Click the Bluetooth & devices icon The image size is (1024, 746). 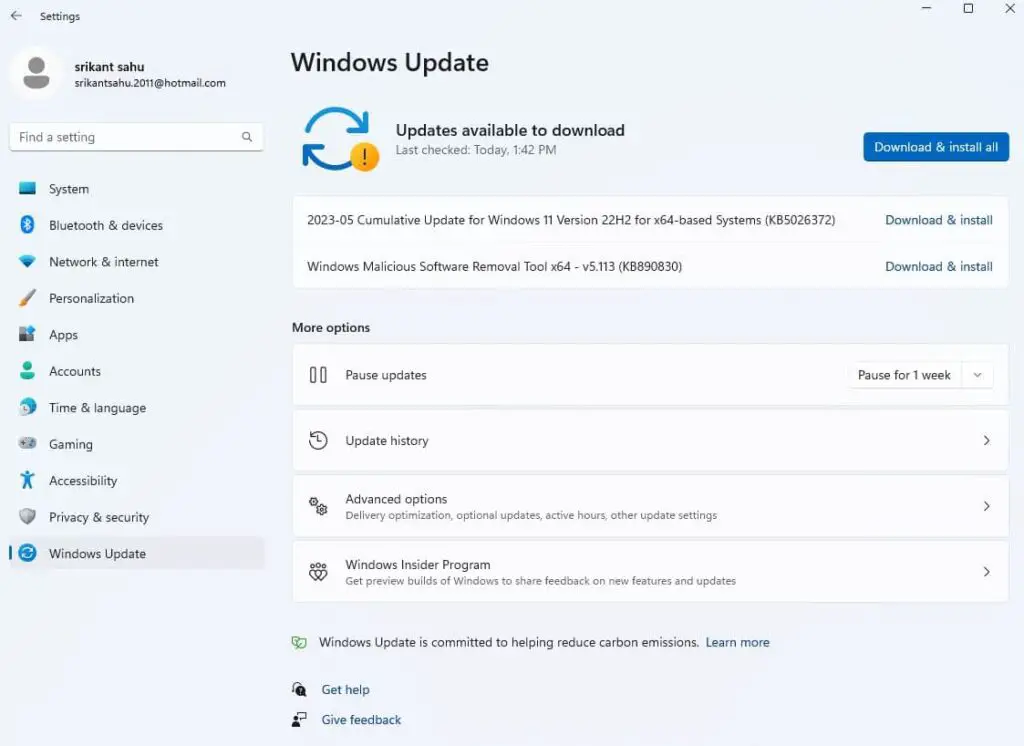(28, 225)
